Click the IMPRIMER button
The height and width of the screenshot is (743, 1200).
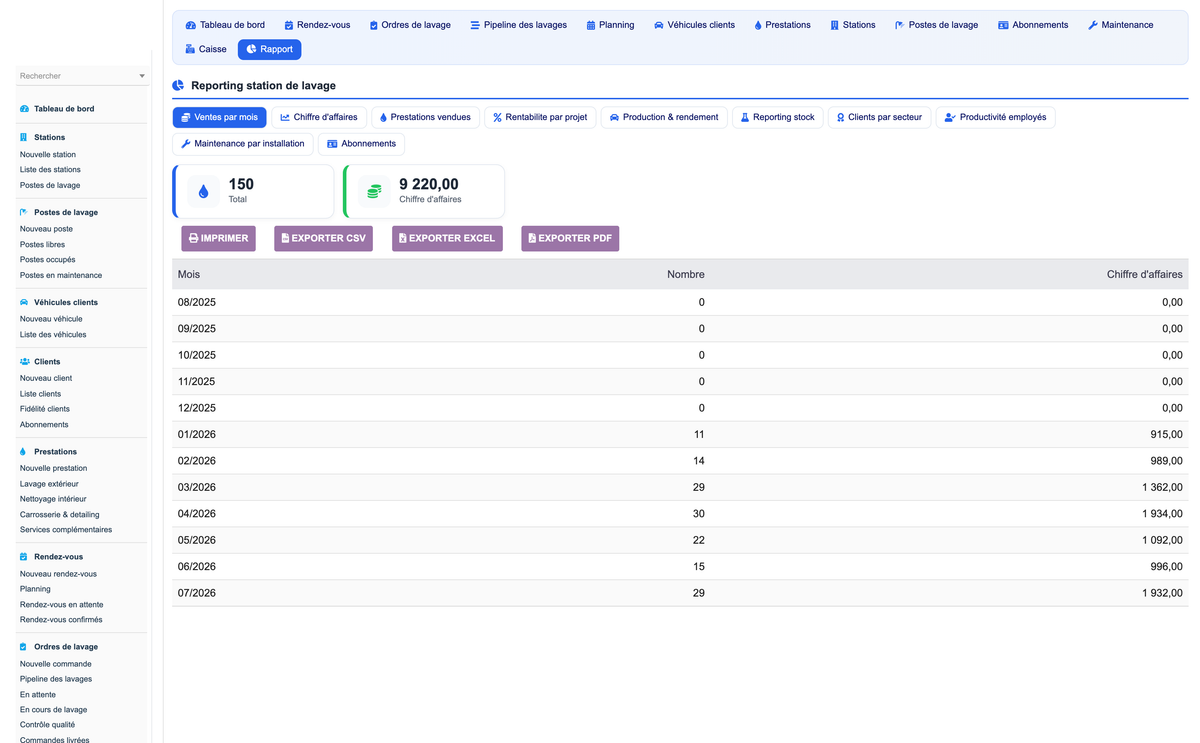point(218,238)
